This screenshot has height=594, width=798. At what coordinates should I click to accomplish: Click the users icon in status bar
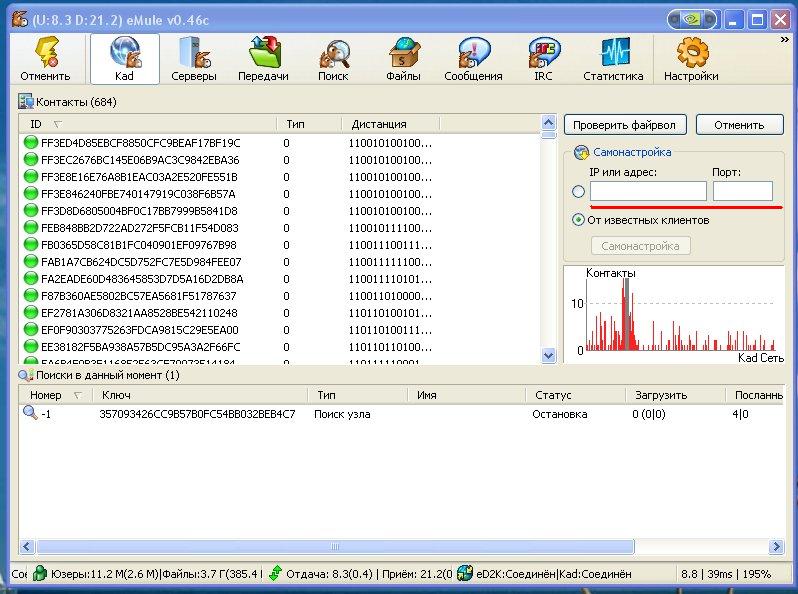click(x=40, y=574)
